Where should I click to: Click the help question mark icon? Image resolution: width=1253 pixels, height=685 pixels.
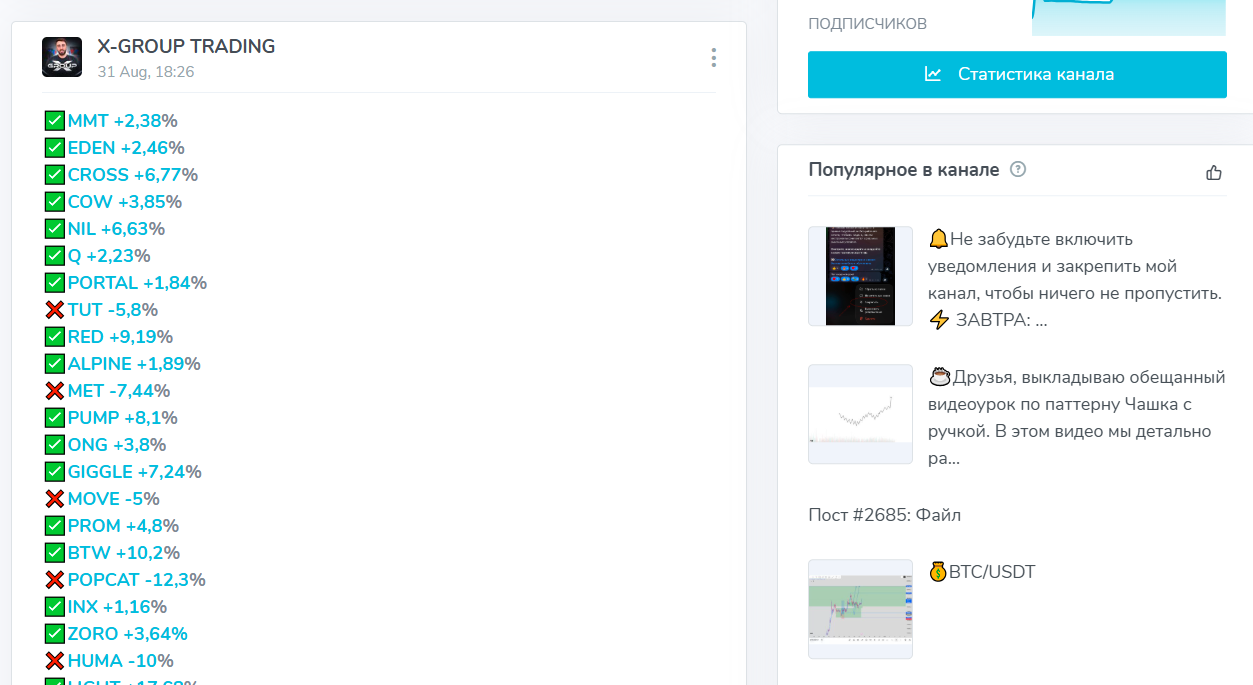point(1018,169)
